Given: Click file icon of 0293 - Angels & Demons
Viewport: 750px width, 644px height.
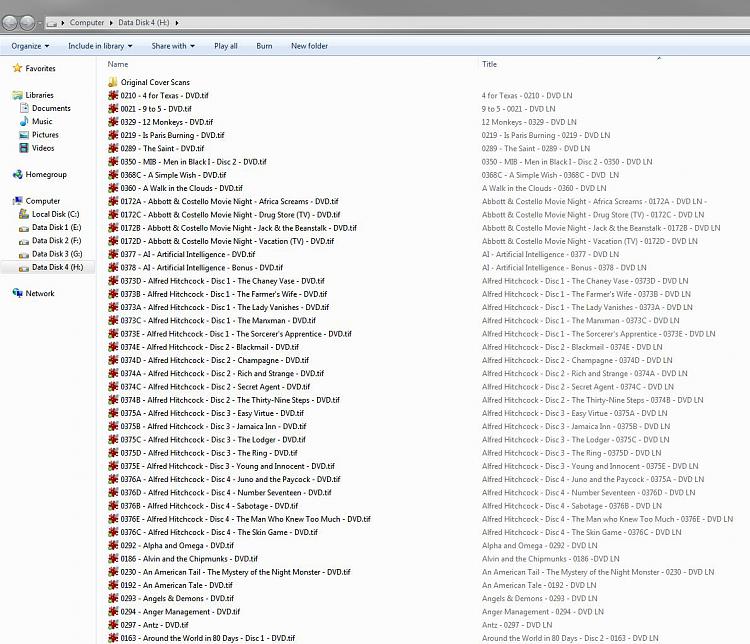Looking at the screenshot, I should click(x=113, y=598).
